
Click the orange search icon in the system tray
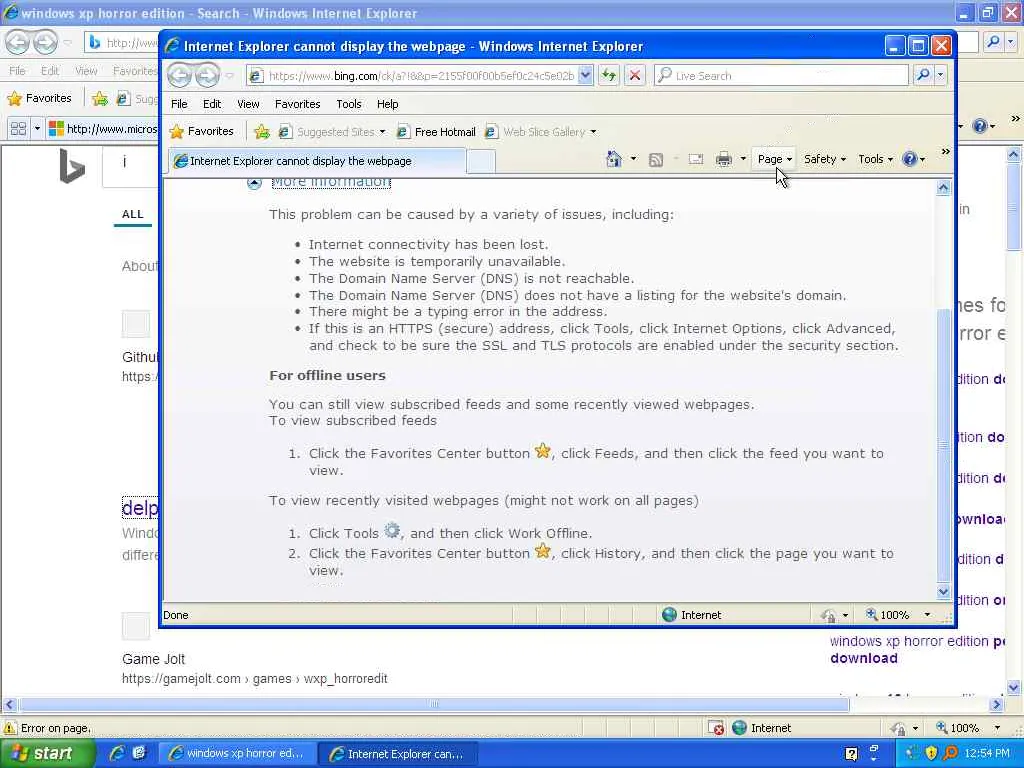click(951, 753)
